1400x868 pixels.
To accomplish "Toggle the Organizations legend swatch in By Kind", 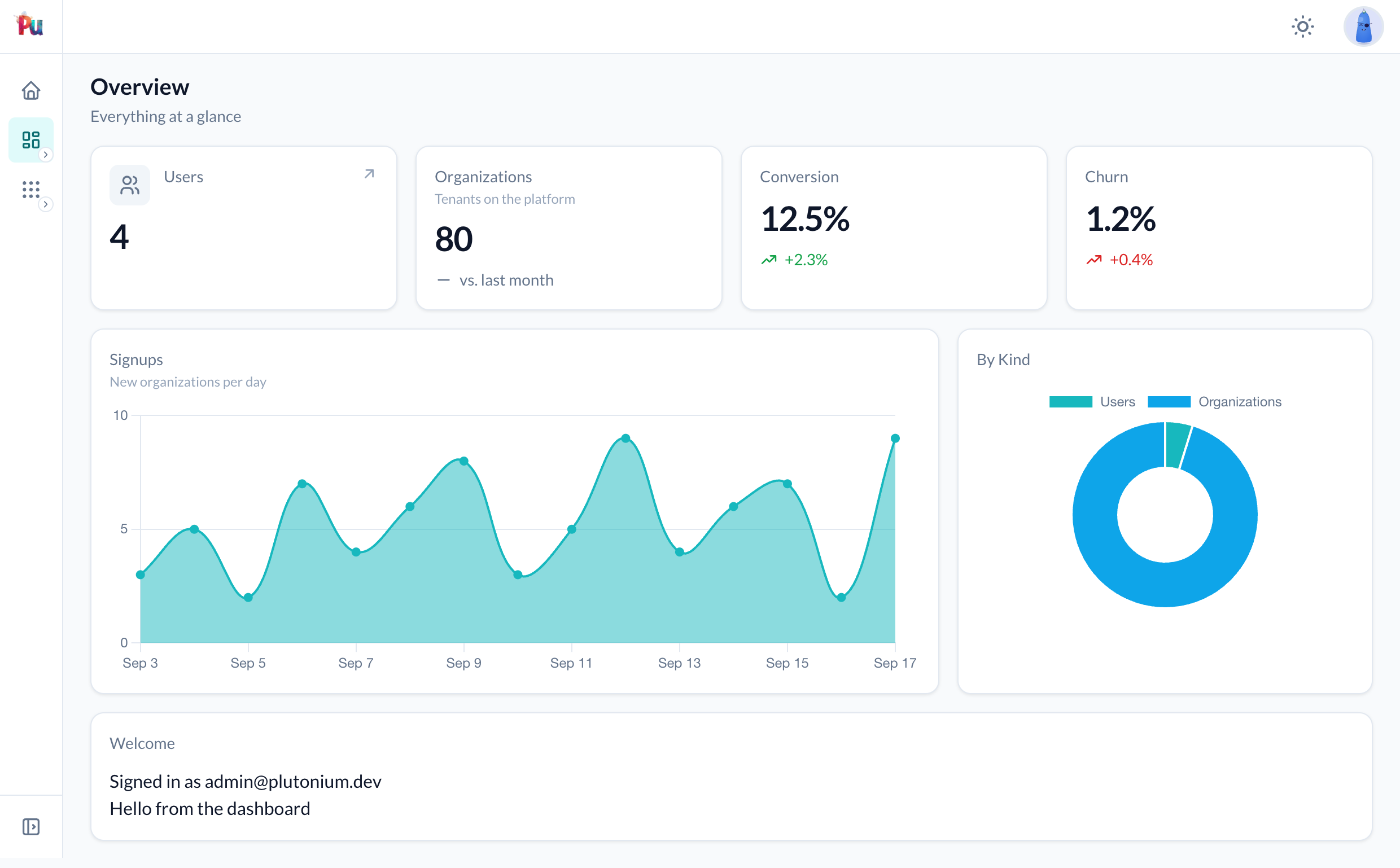I will pyautogui.click(x=1169, y=402).
